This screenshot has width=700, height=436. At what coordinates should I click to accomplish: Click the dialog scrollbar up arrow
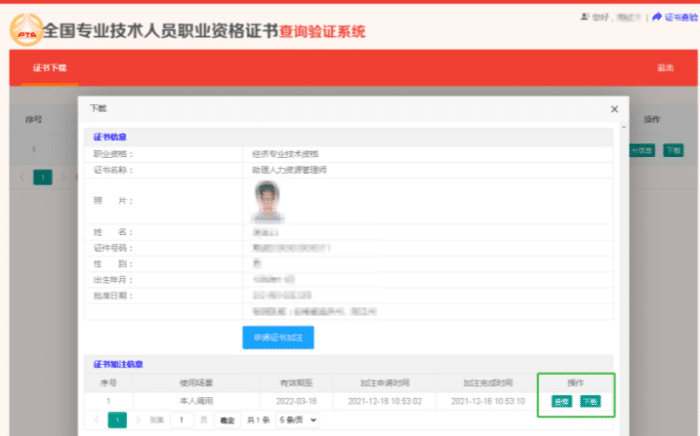click(x=624, y=127)
